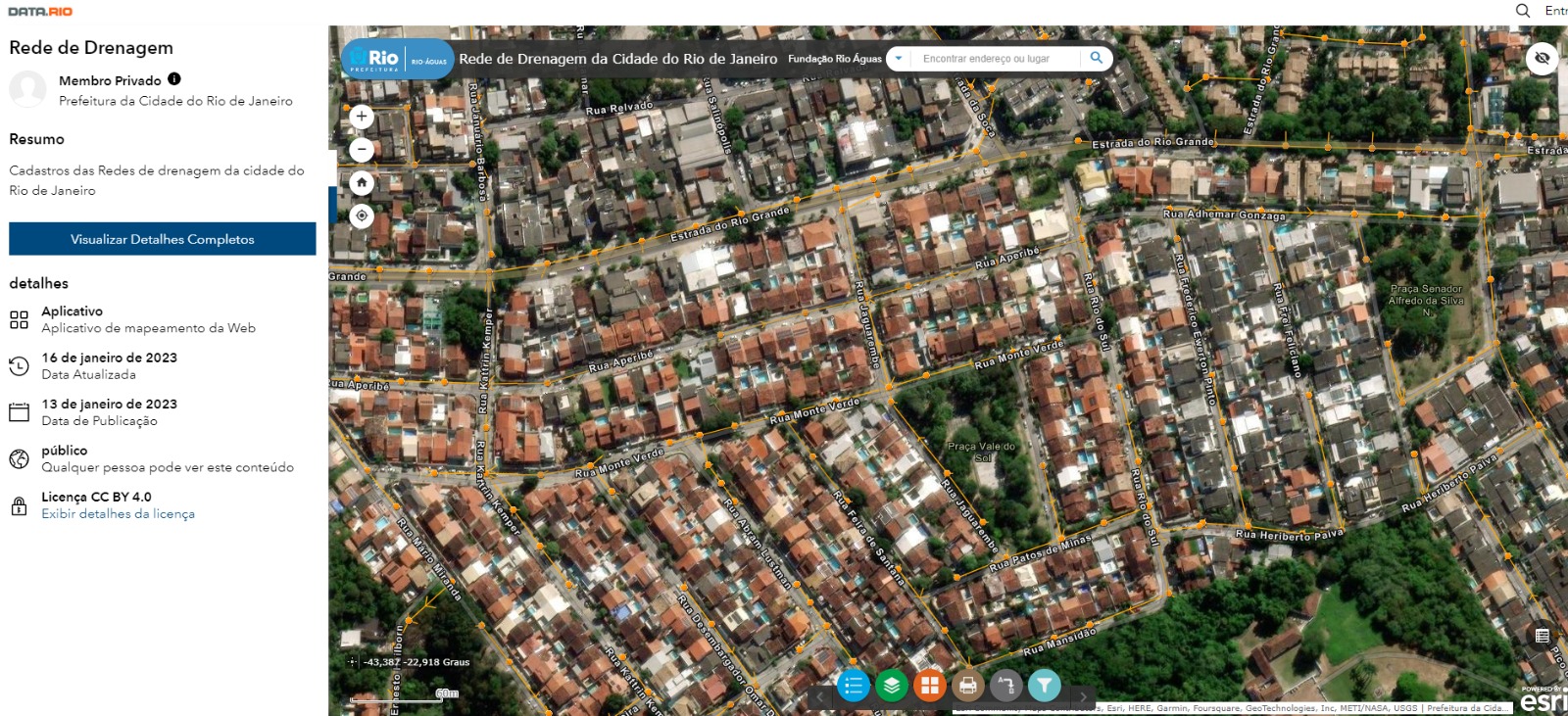
Task: Click the Licença CC BY 4.0 text
Action: pyautogui.click(x=96, y=497)
